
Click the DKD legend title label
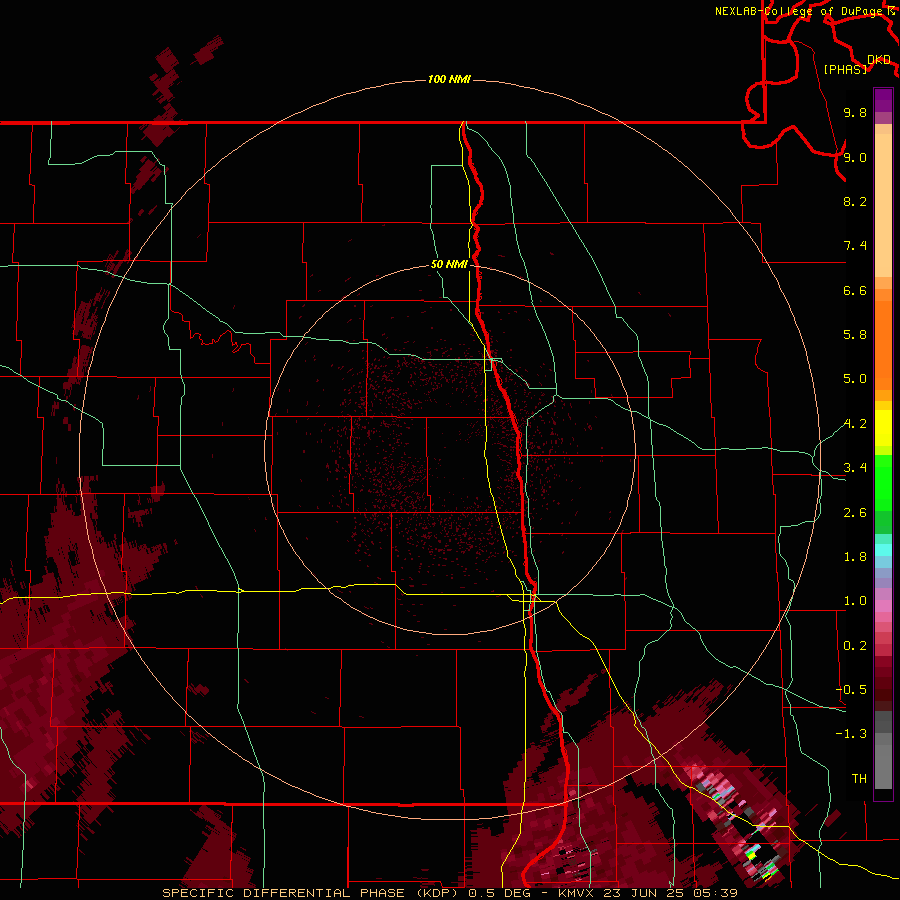point(879,60)
